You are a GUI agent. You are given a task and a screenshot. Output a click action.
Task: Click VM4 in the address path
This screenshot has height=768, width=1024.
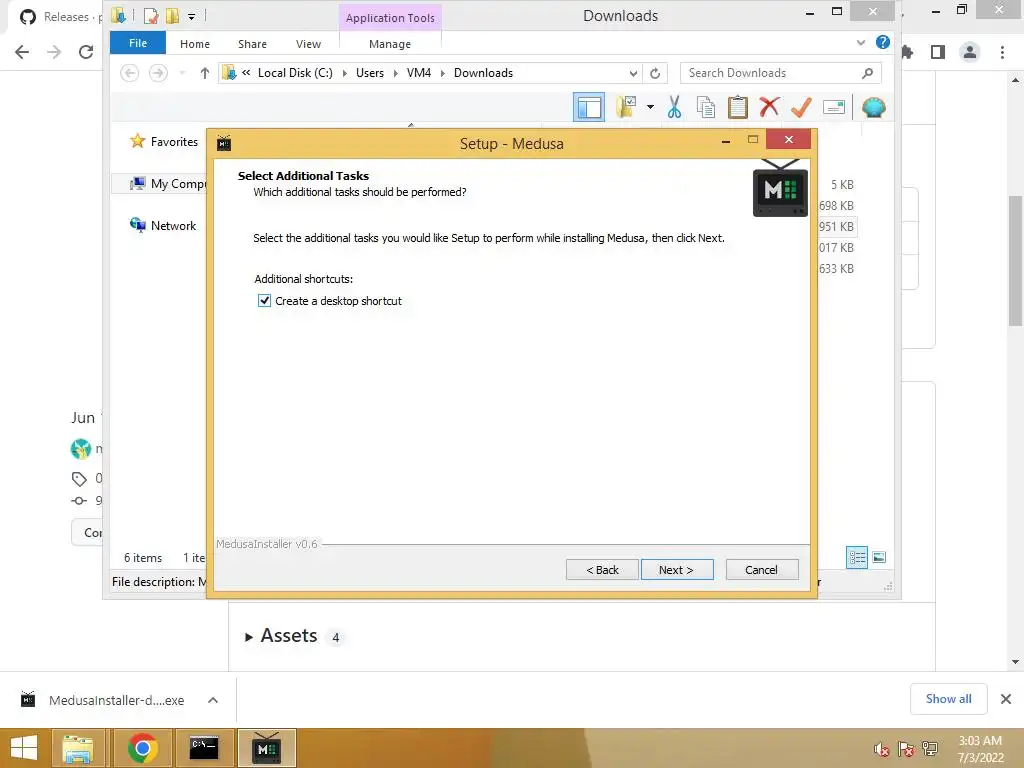[419, 73]
